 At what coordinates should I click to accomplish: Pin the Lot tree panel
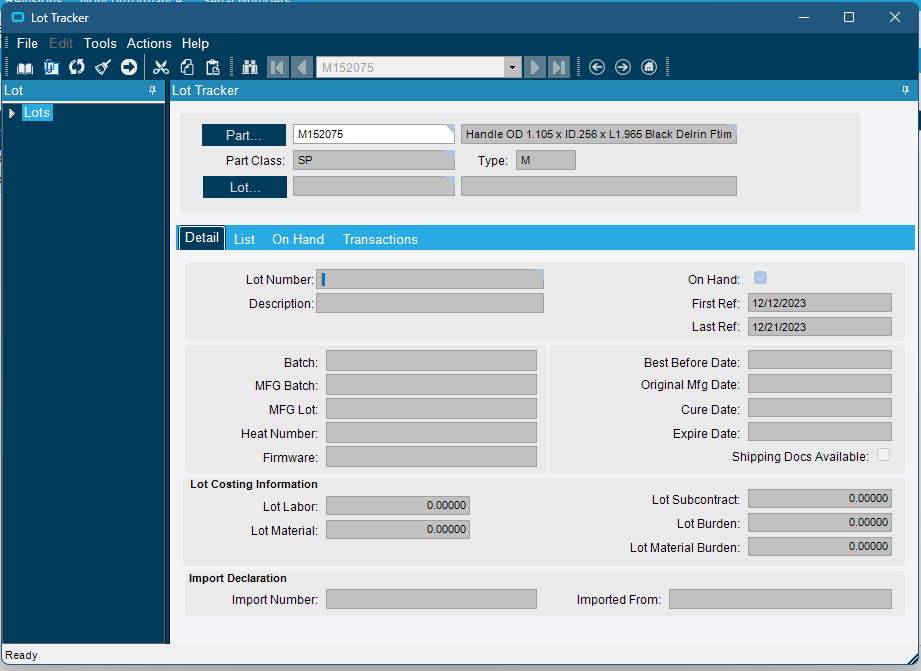[153, 90]
